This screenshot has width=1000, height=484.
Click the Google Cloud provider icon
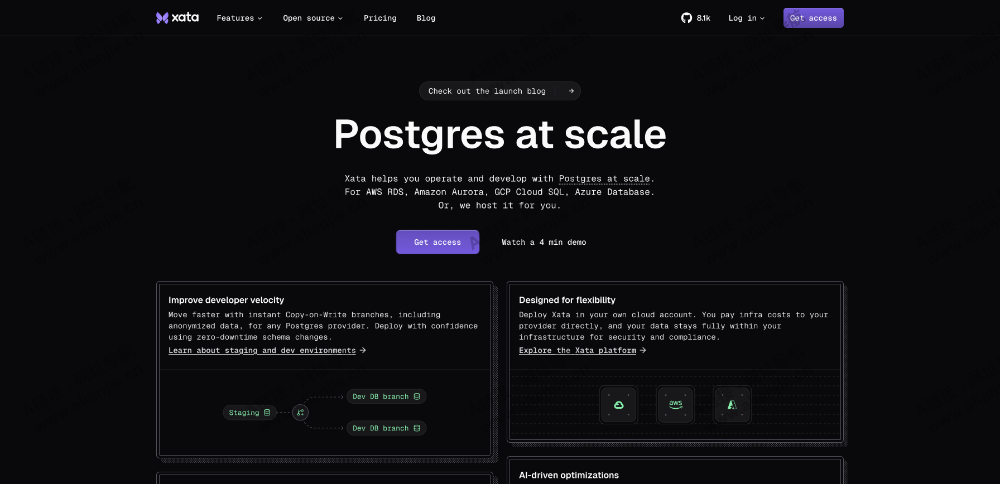pos(618,404)
